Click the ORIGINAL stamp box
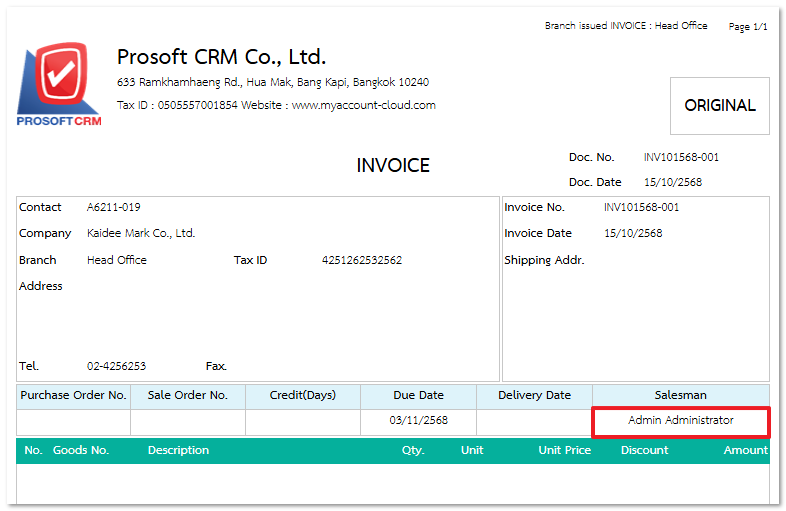Image resolution: width=786 pixels, height=511 pixels. (719, 106)
